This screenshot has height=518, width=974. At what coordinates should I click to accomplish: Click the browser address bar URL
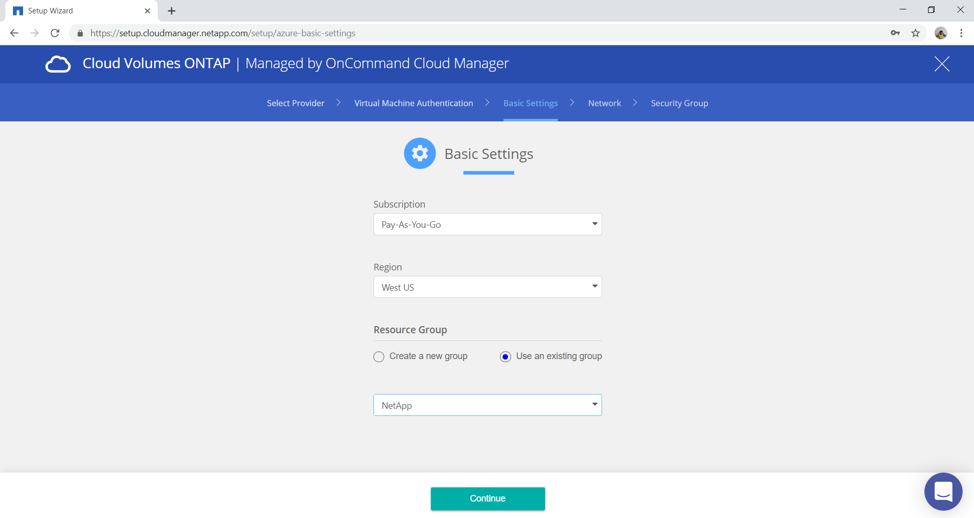click(x=222, y=33)
